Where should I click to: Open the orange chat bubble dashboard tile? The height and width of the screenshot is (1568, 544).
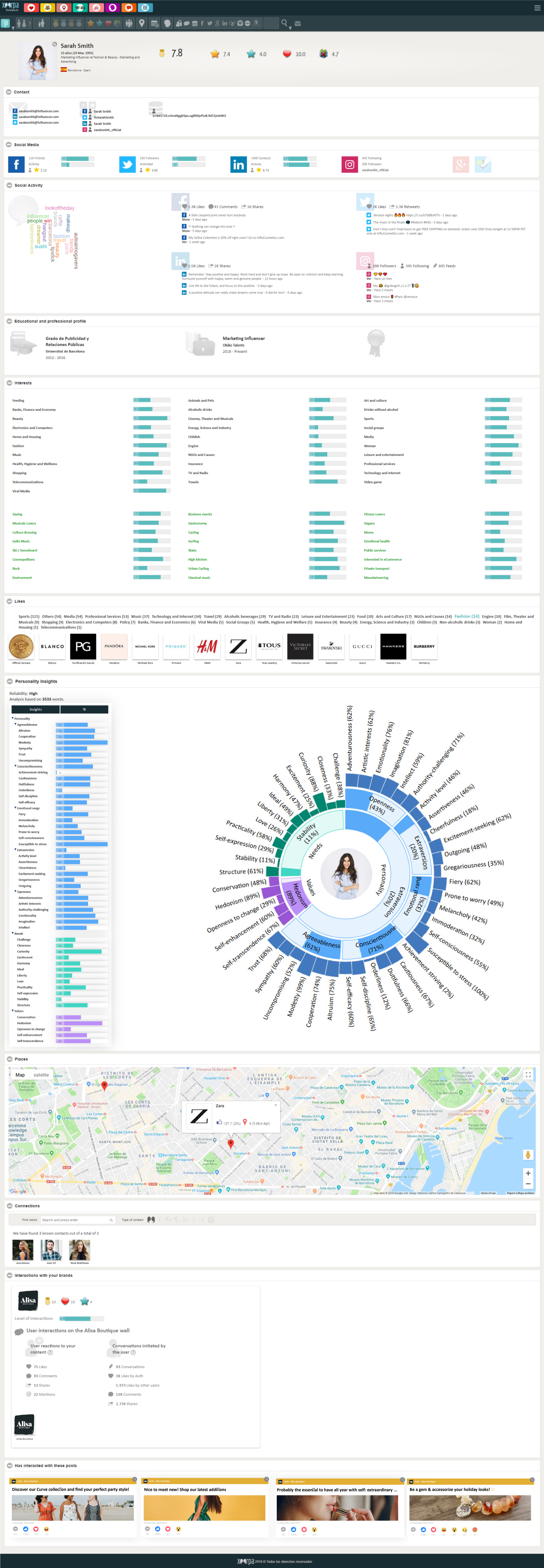click(129, 8)
